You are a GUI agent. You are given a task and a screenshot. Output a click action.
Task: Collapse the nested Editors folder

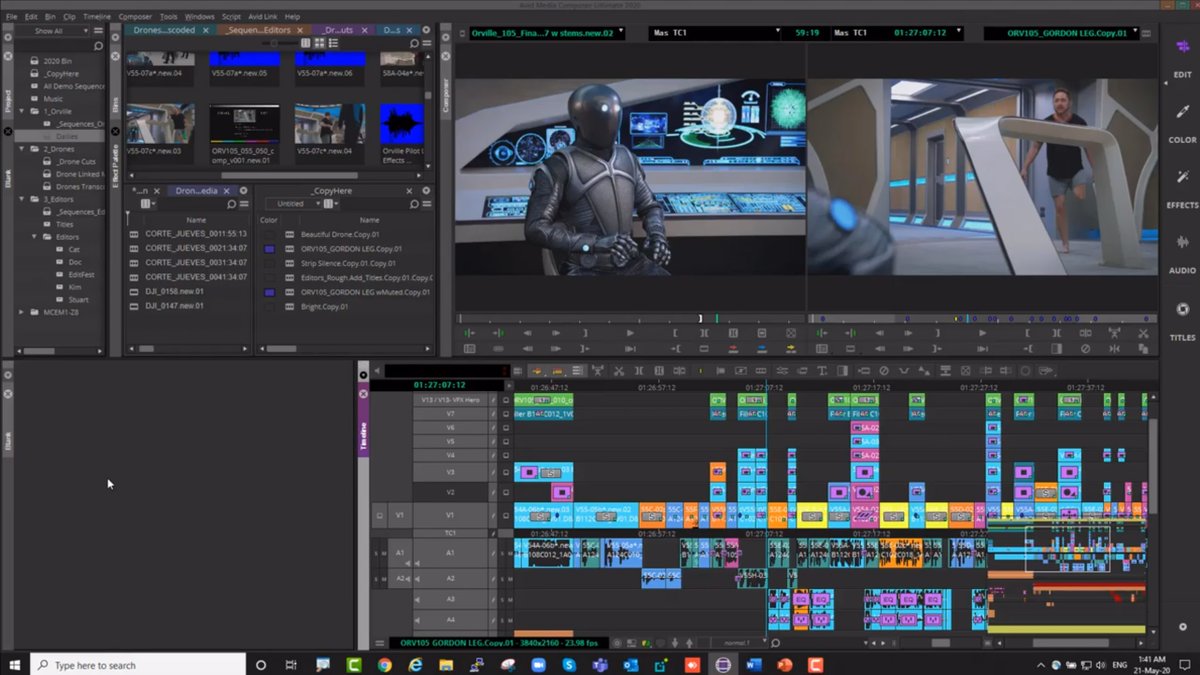click(34, 237)
